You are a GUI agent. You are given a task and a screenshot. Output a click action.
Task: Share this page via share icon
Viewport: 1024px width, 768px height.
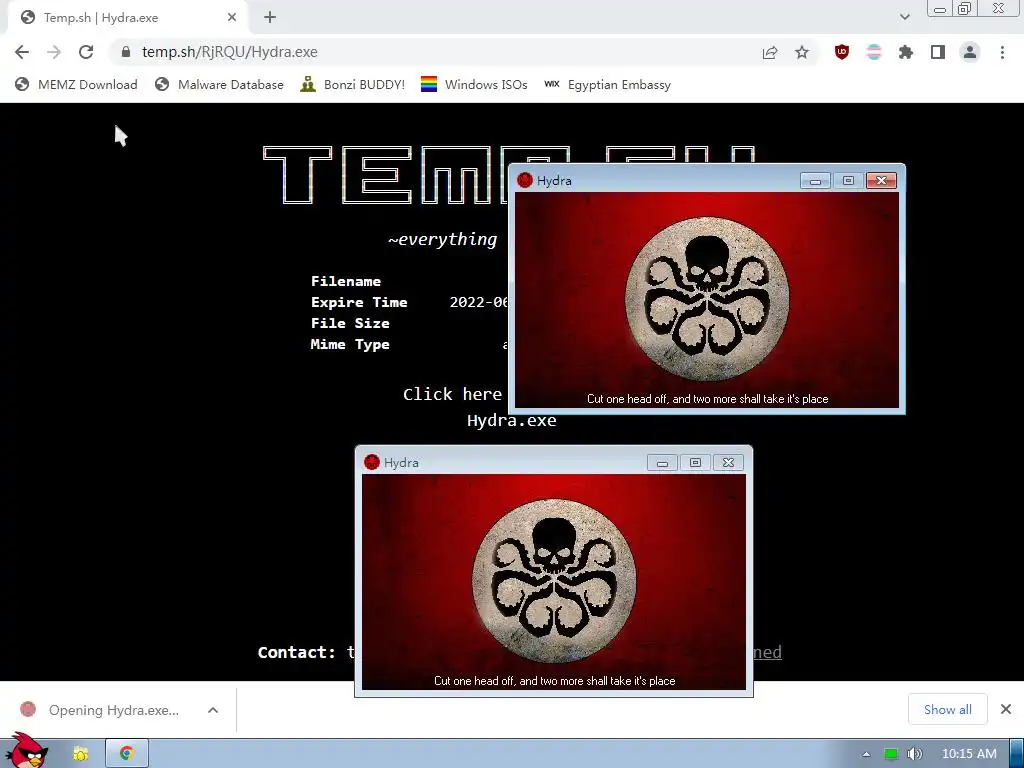tap(770, 52)
